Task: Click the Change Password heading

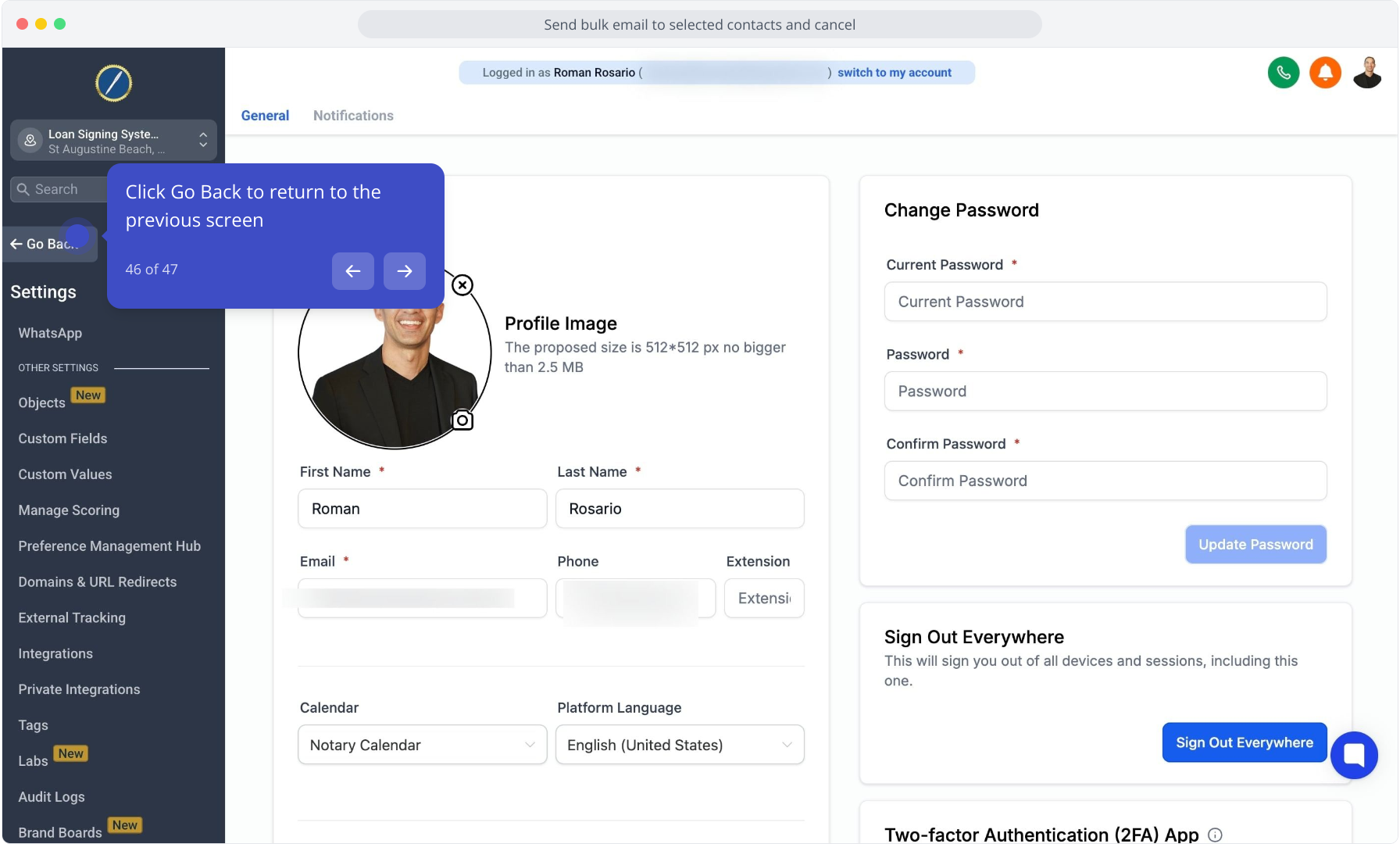Action: [x=961, y=210]
